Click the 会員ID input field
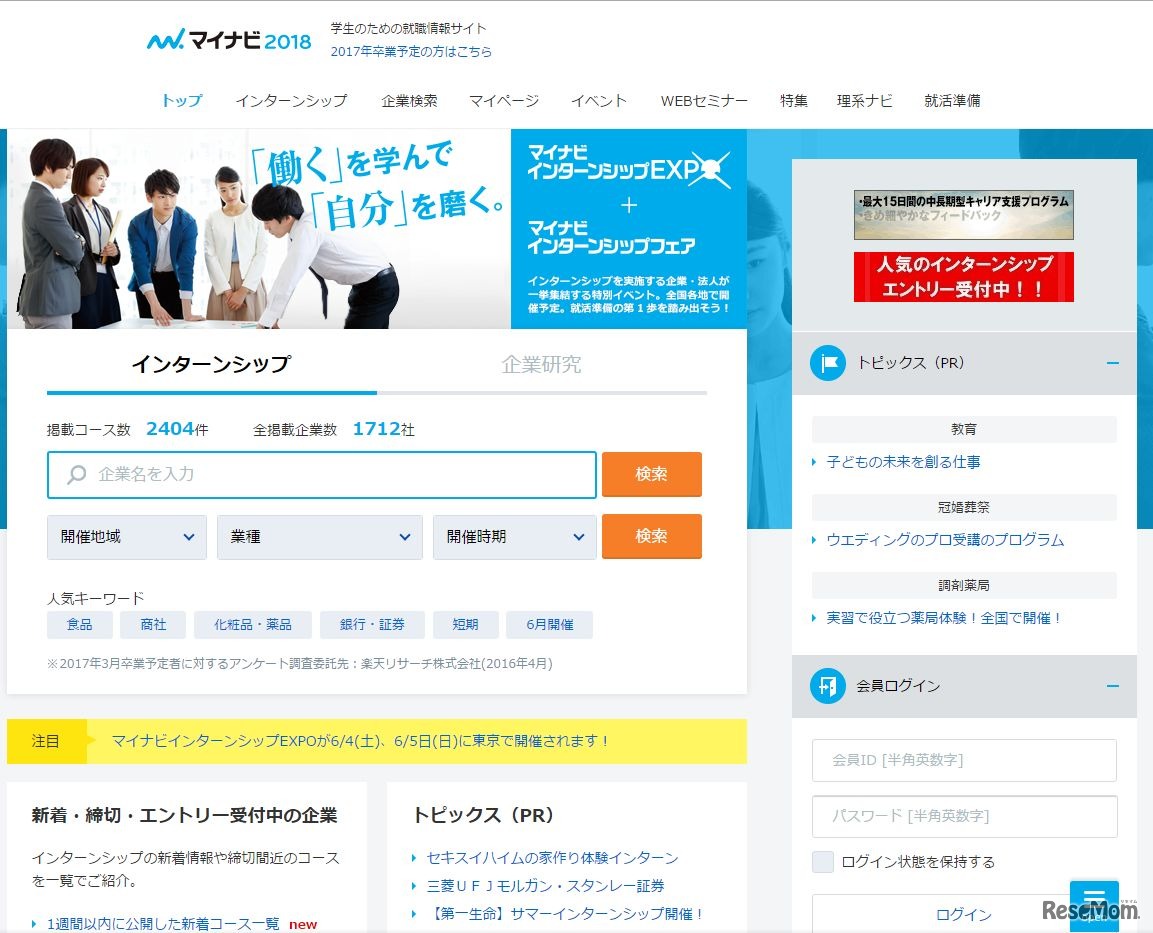 [964, 760]
